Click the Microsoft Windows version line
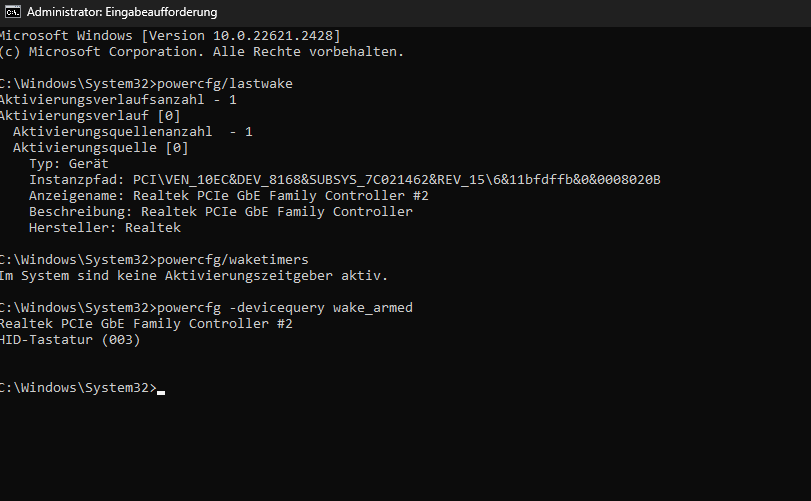This screenshot has width=811, height=501. point(170,36)
